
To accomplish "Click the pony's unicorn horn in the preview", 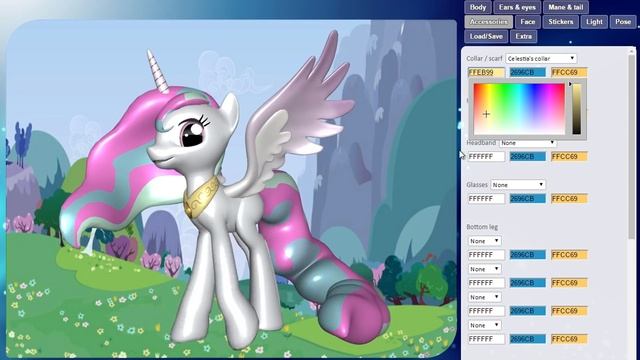I will [158, 71].
